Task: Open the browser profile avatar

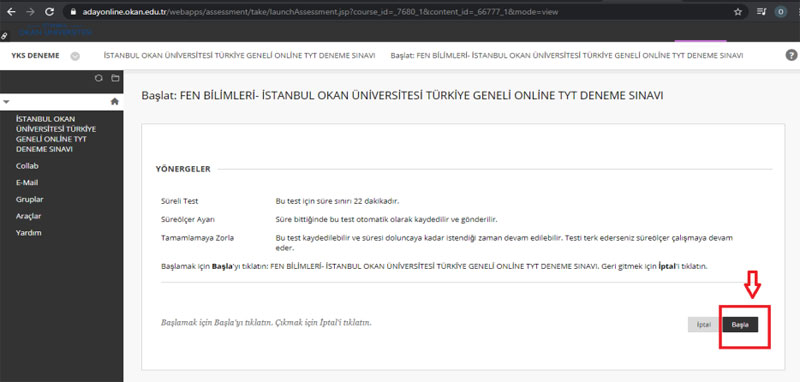Action: [780, 11]
